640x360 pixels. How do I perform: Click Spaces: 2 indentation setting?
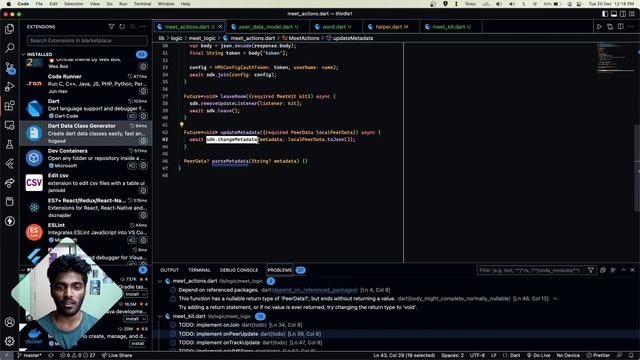click(452, 356)
